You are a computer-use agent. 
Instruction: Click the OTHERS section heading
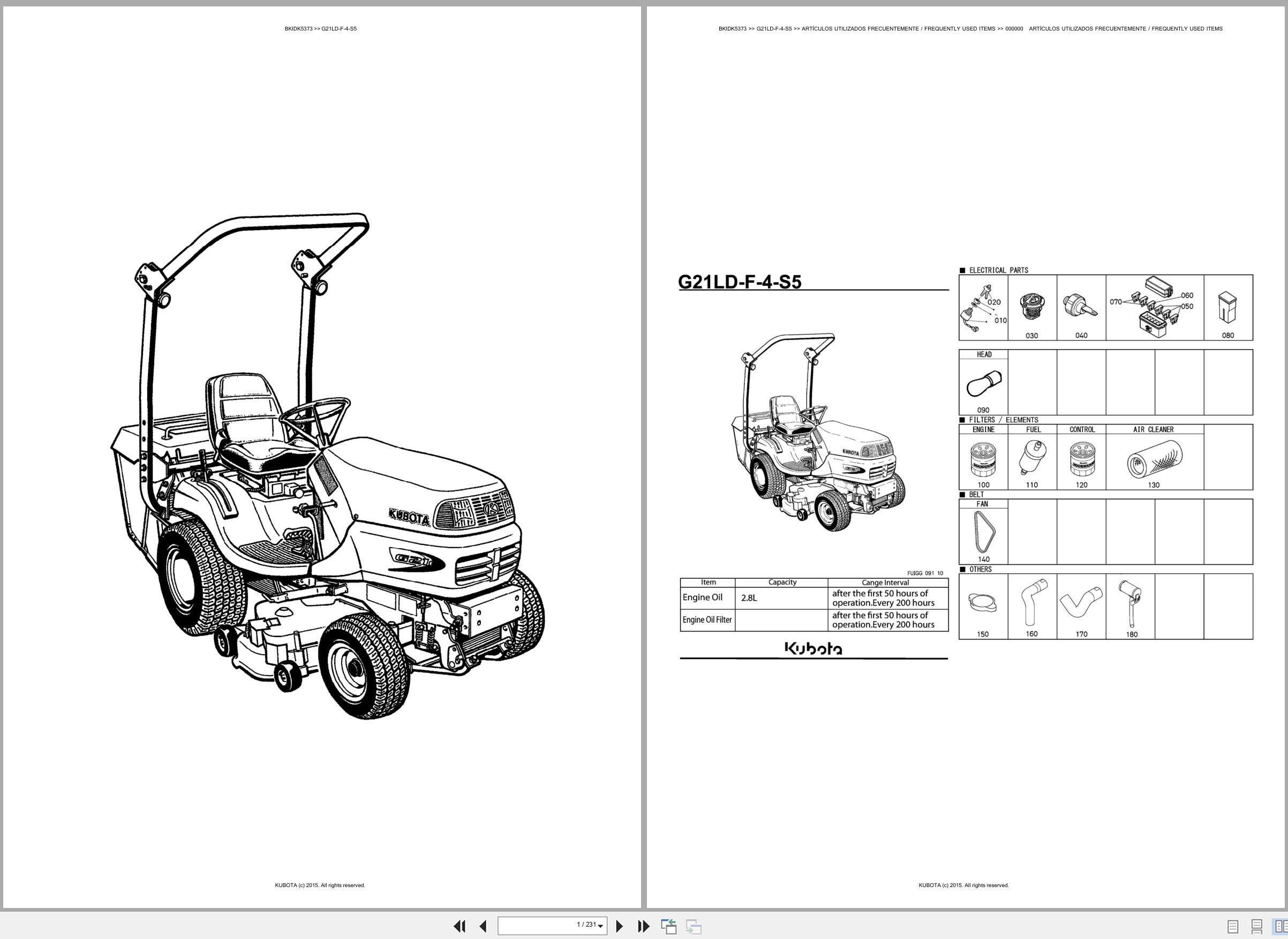(x=981, y=569)
